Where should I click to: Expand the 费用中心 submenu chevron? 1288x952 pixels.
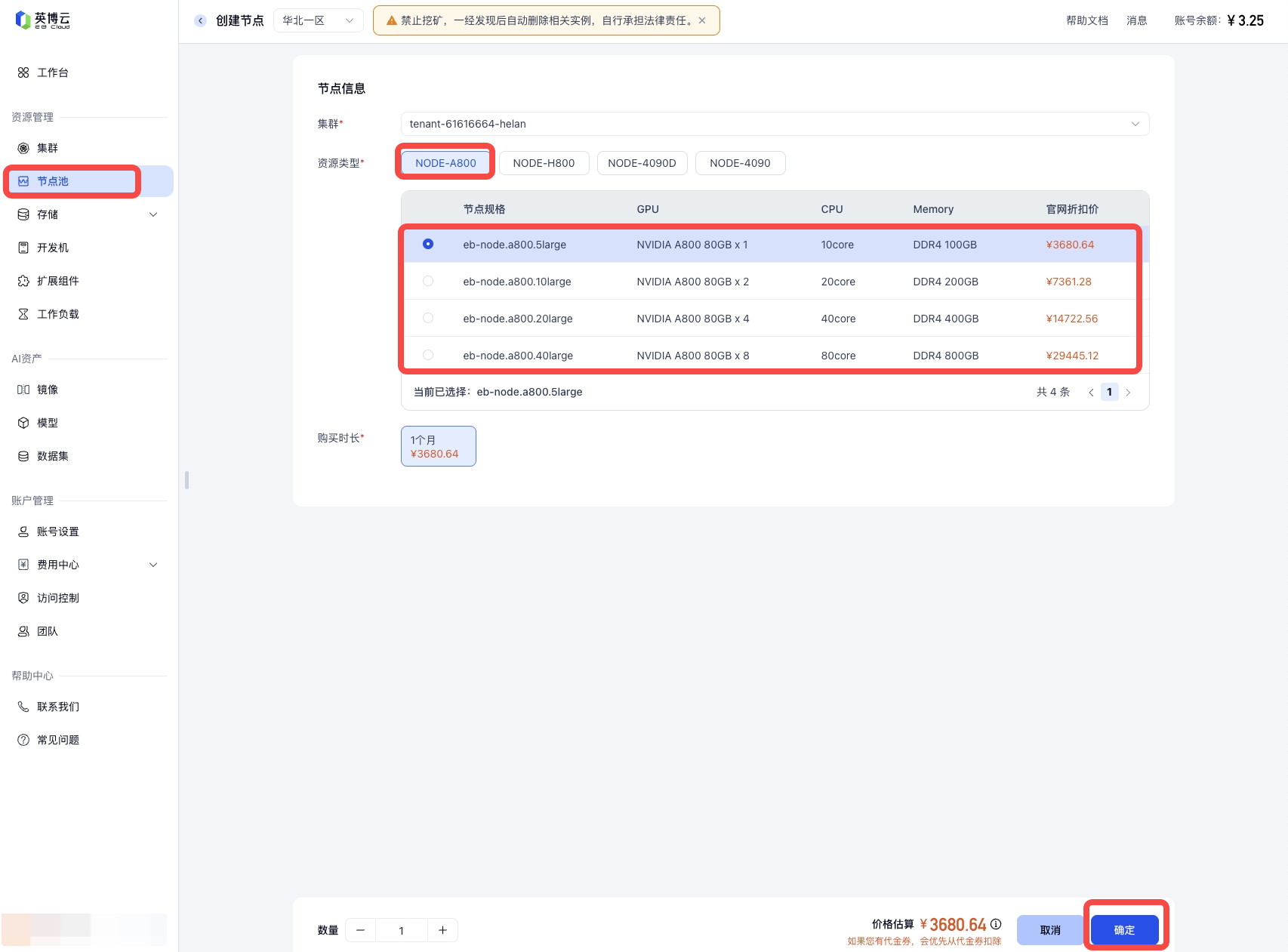click(153, 565)
